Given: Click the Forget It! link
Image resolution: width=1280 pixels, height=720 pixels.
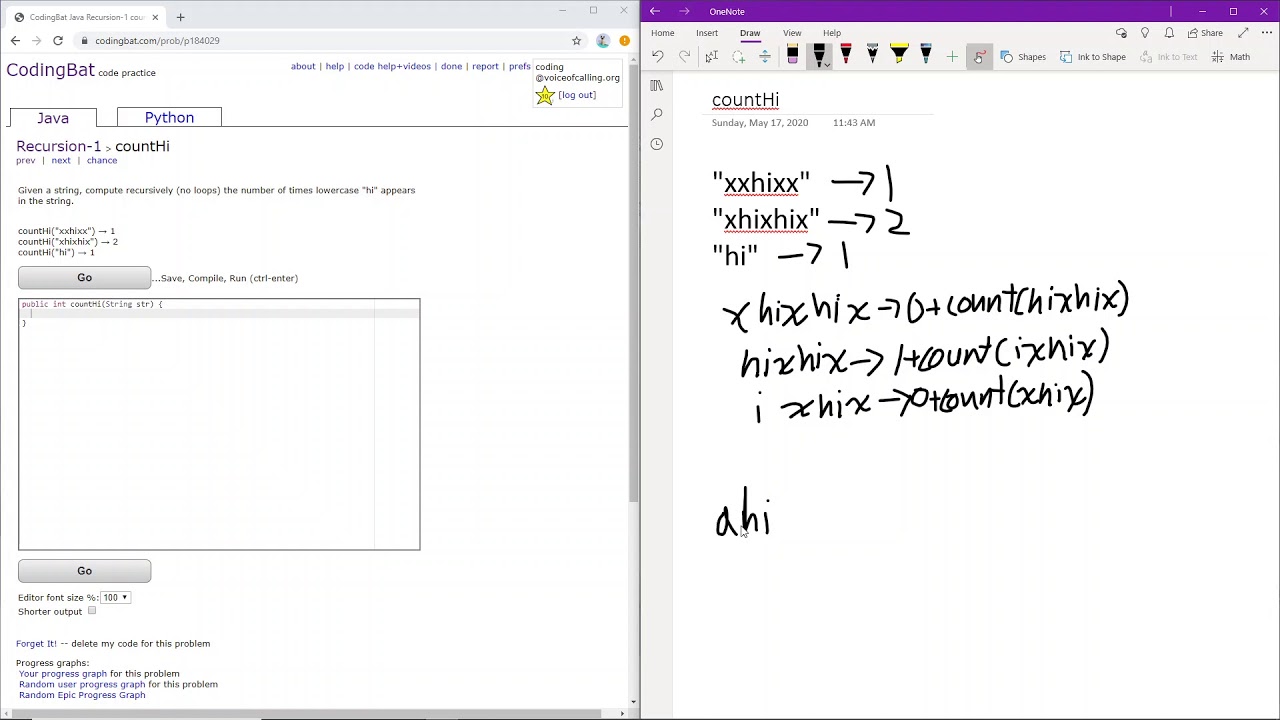Looking at the screenshot, I should pyautogui.click(x=37, y=644).
